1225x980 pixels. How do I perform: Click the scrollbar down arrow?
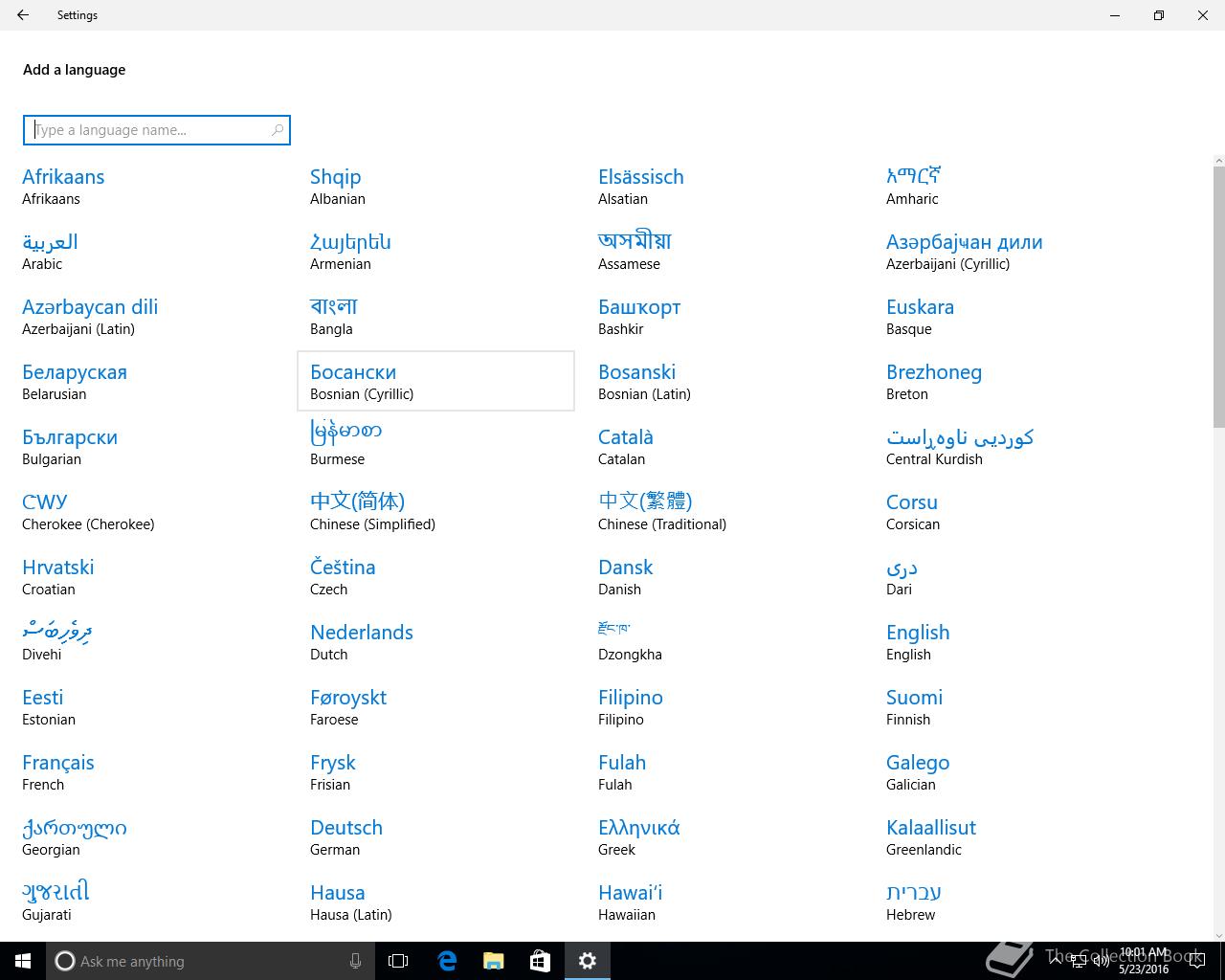pos(1218,935)
